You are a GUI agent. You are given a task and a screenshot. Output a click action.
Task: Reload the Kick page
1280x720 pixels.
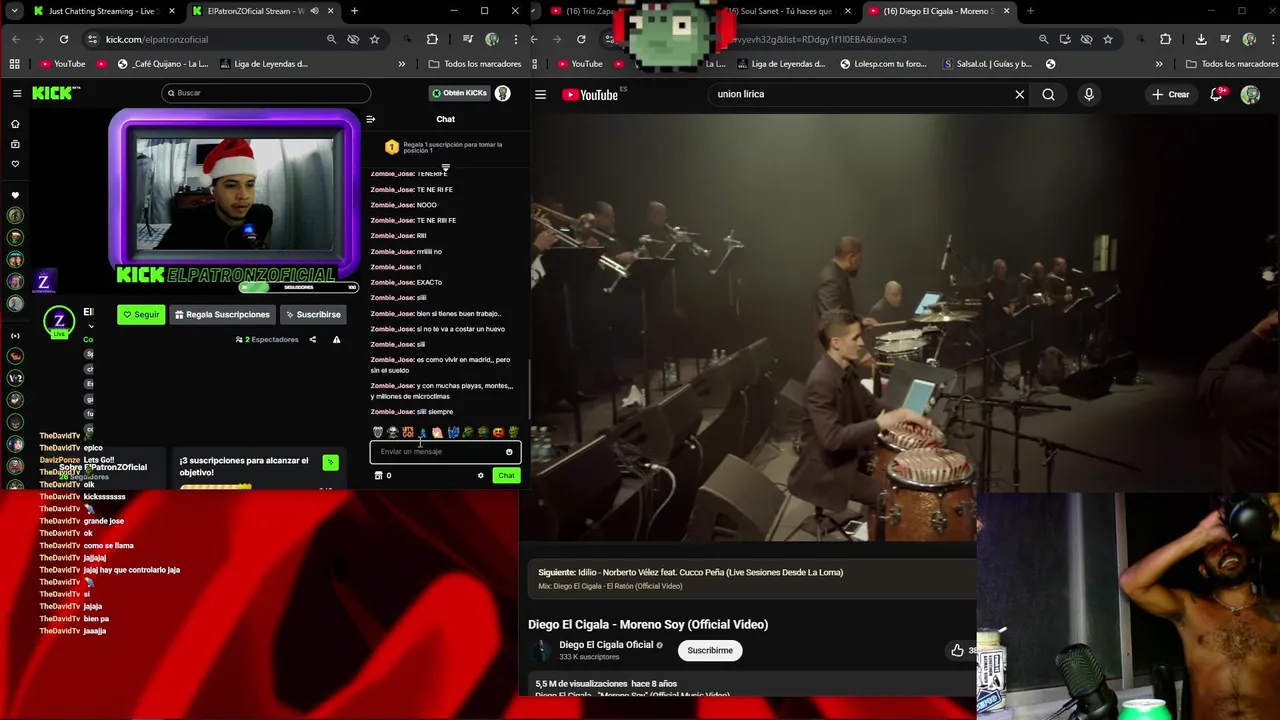pyautogui.click(x=63, y=39)
